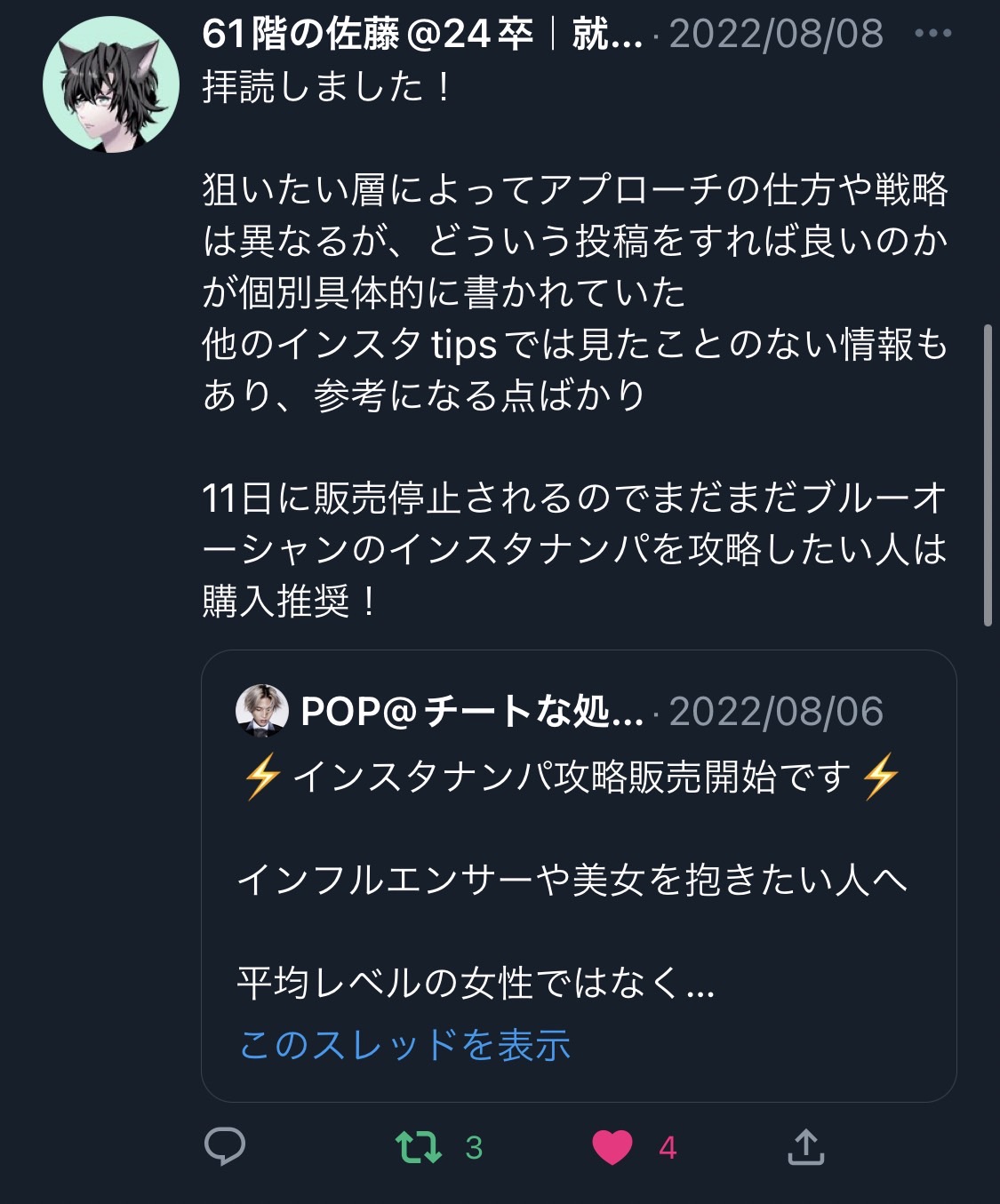This screenshot has height=1204, width=1000.
Task: Open the three-dot more options menu
Action: tap(933, 34)
